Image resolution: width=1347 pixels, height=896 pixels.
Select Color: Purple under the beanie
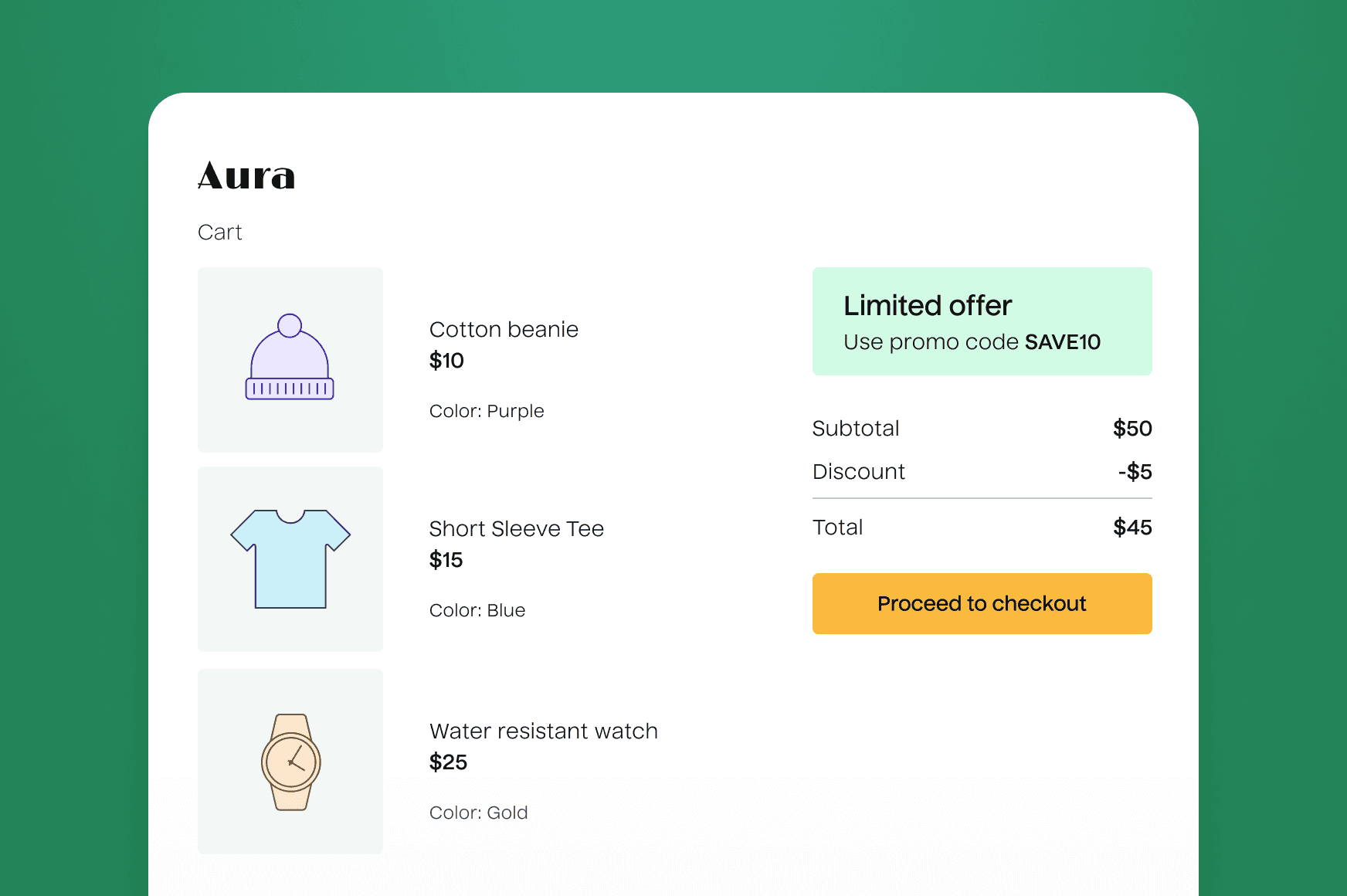[x=487, y=411]
